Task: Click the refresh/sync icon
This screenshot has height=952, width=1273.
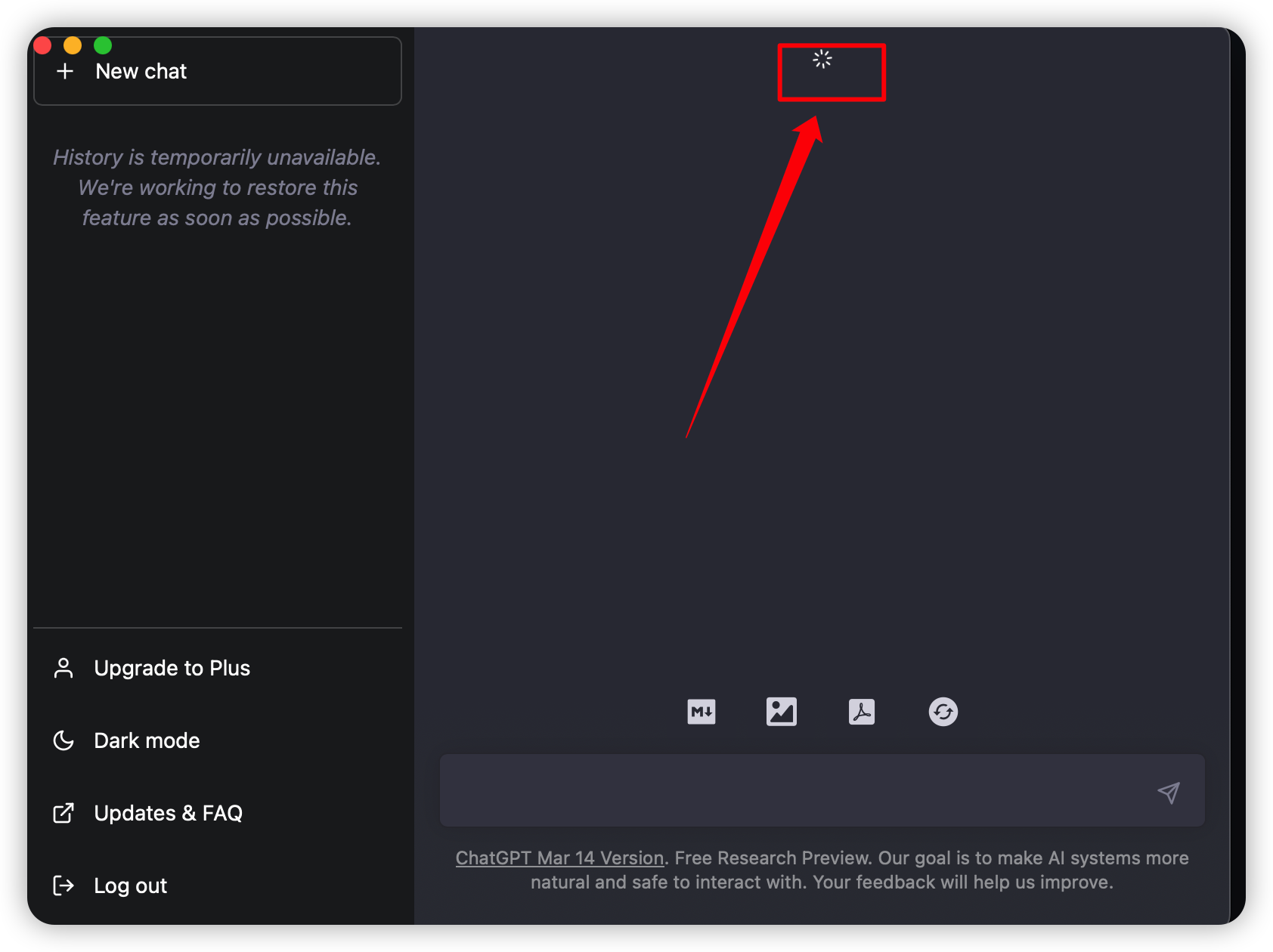Action: click(943, 711)
